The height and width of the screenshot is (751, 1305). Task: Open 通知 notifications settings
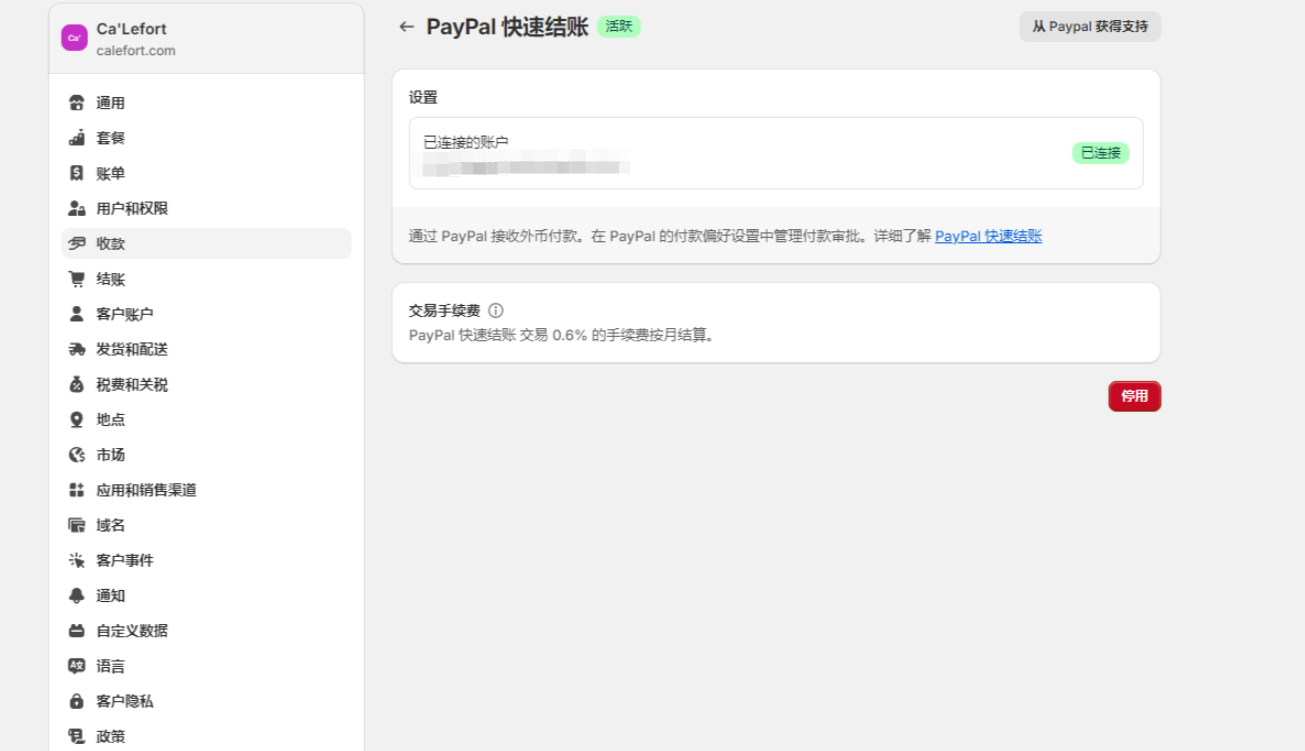(x=206, y=595)
